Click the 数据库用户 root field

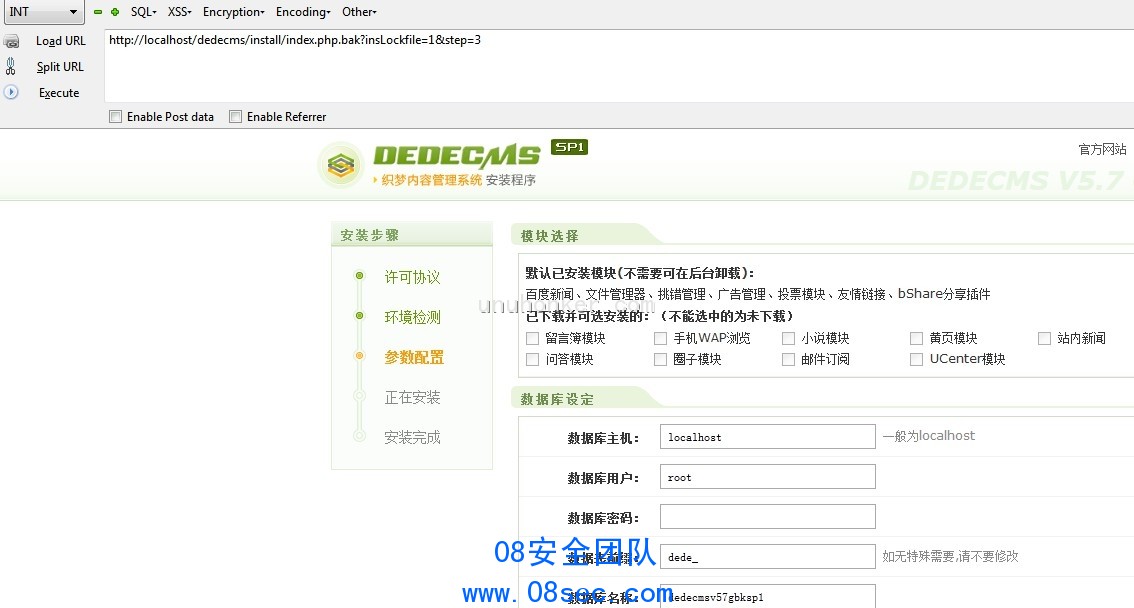coord(767,476)
